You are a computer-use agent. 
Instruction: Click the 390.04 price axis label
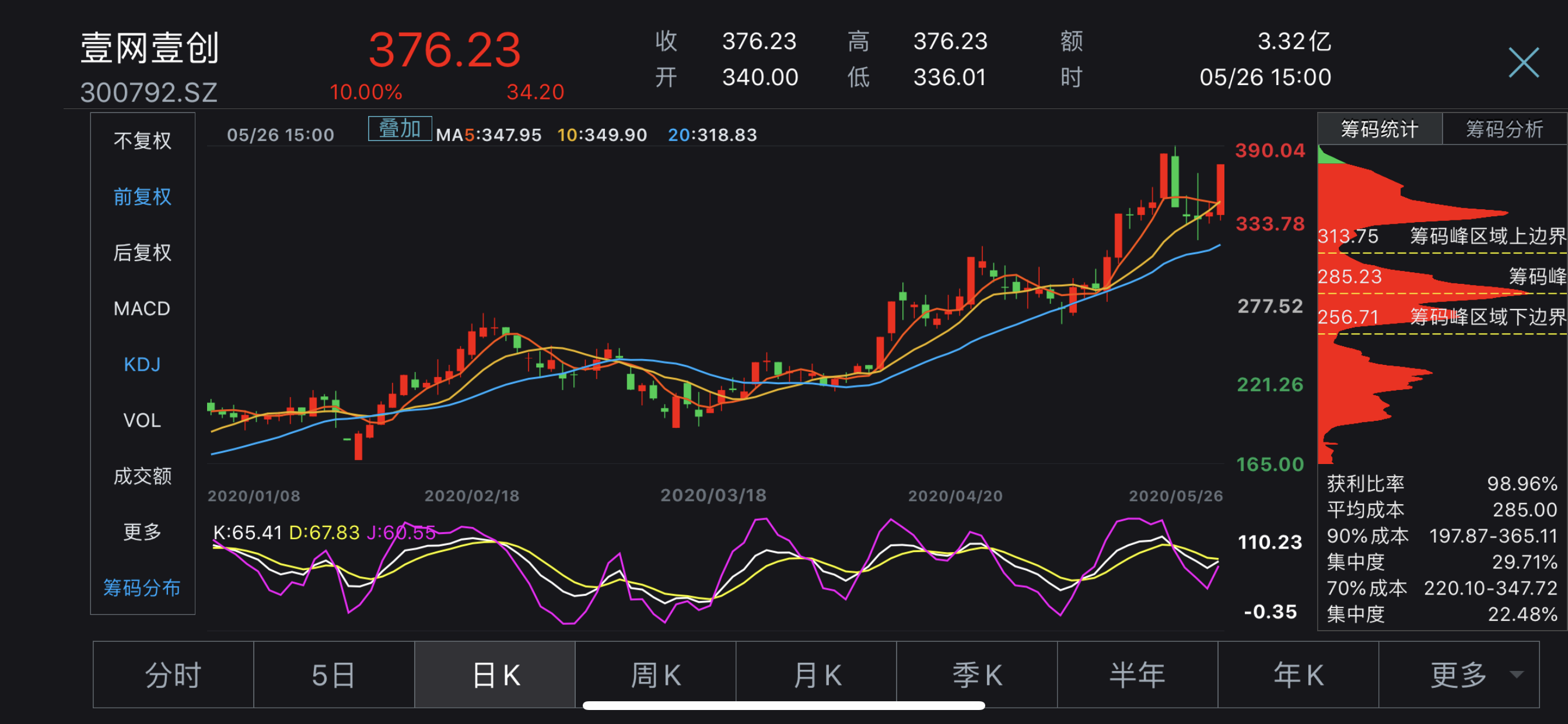[1270, 151]
